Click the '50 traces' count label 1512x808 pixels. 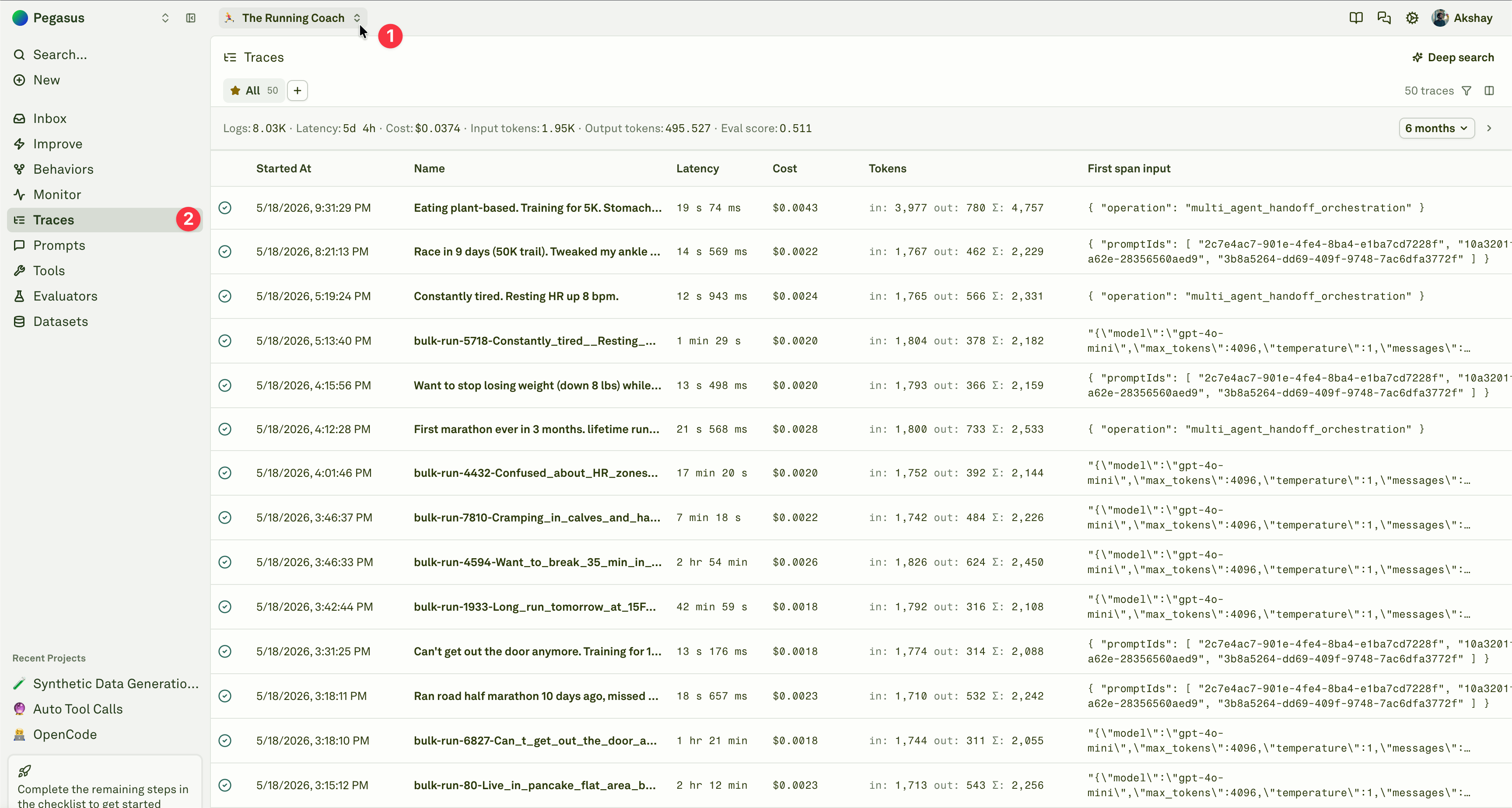coord(1428,91)
